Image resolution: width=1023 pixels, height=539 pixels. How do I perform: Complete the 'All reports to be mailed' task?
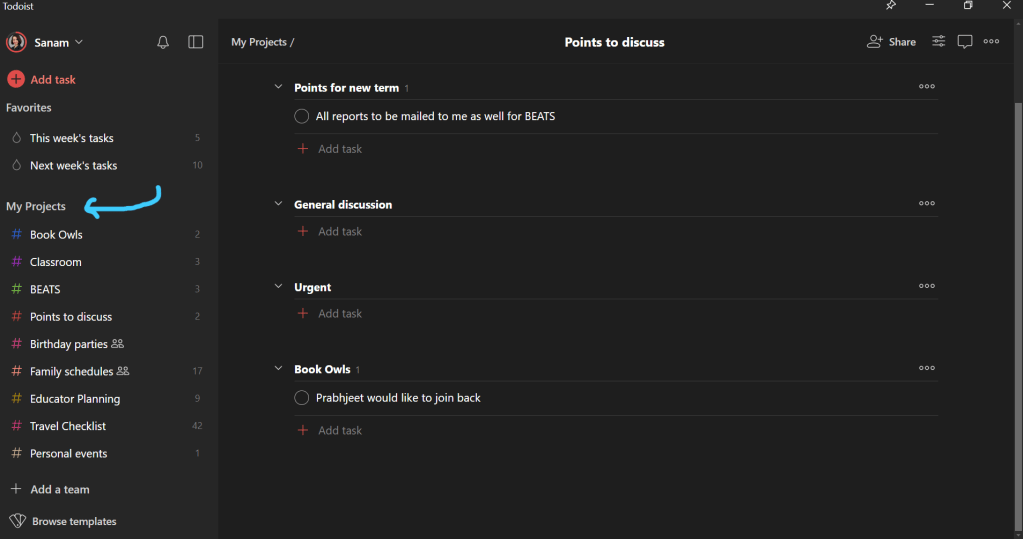click(x=302, y=116)
